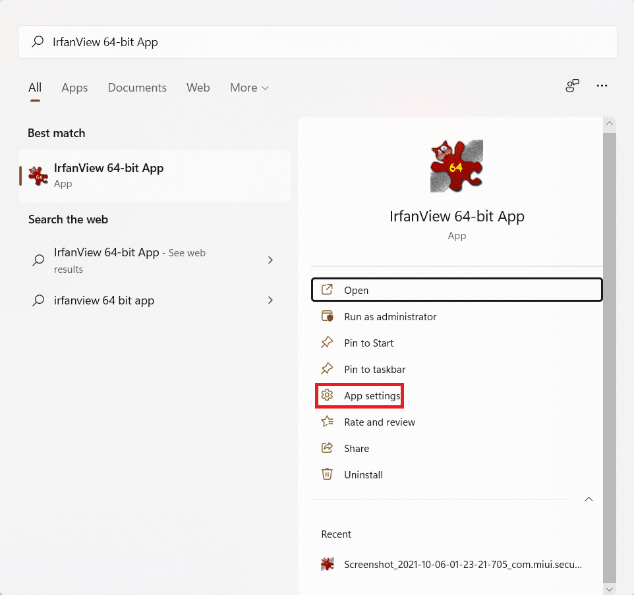Screen dimensions: 634x595
Task: Switch to the Documents tab
Action: click(137, 88)
